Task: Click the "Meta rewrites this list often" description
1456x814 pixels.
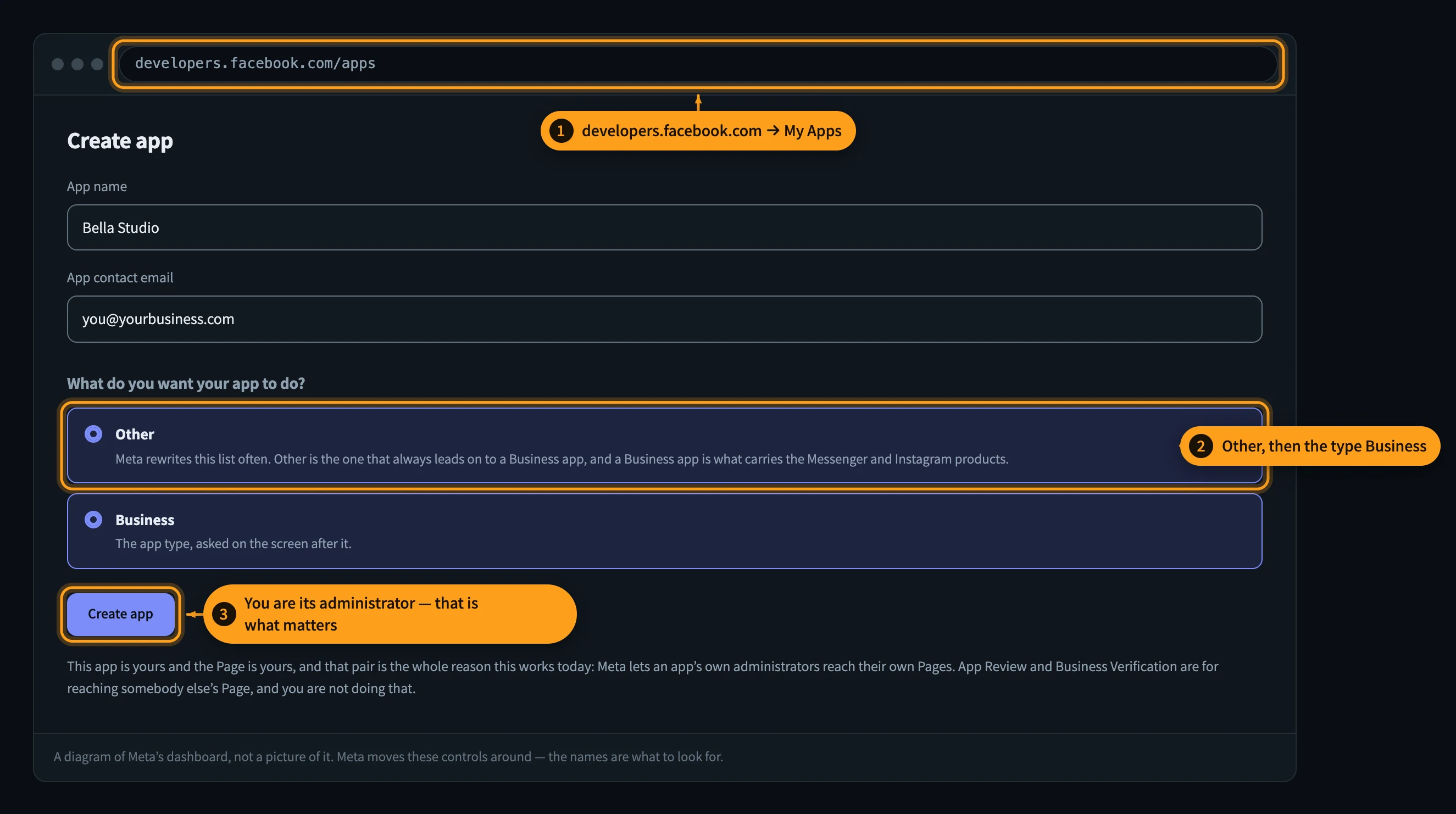Action: [562, 459]
